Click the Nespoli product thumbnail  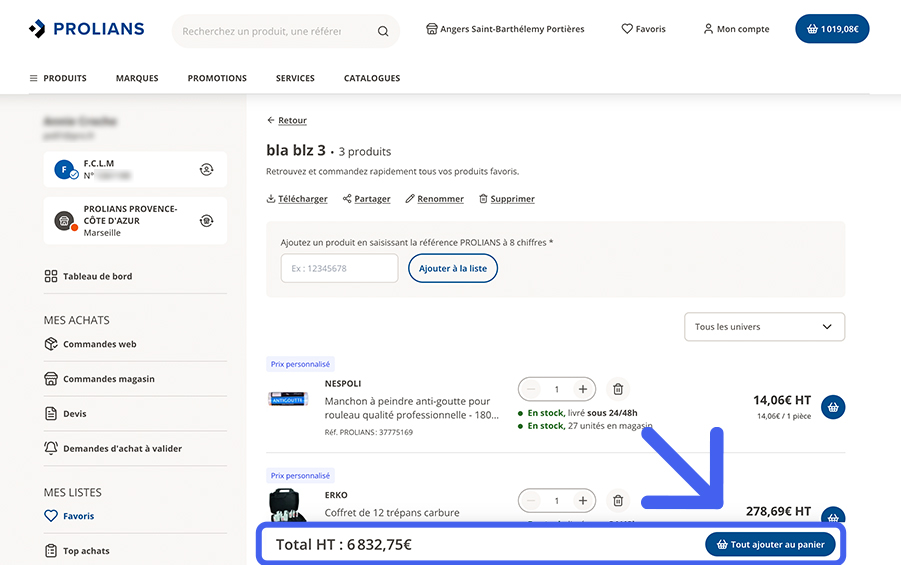point(288,398)
